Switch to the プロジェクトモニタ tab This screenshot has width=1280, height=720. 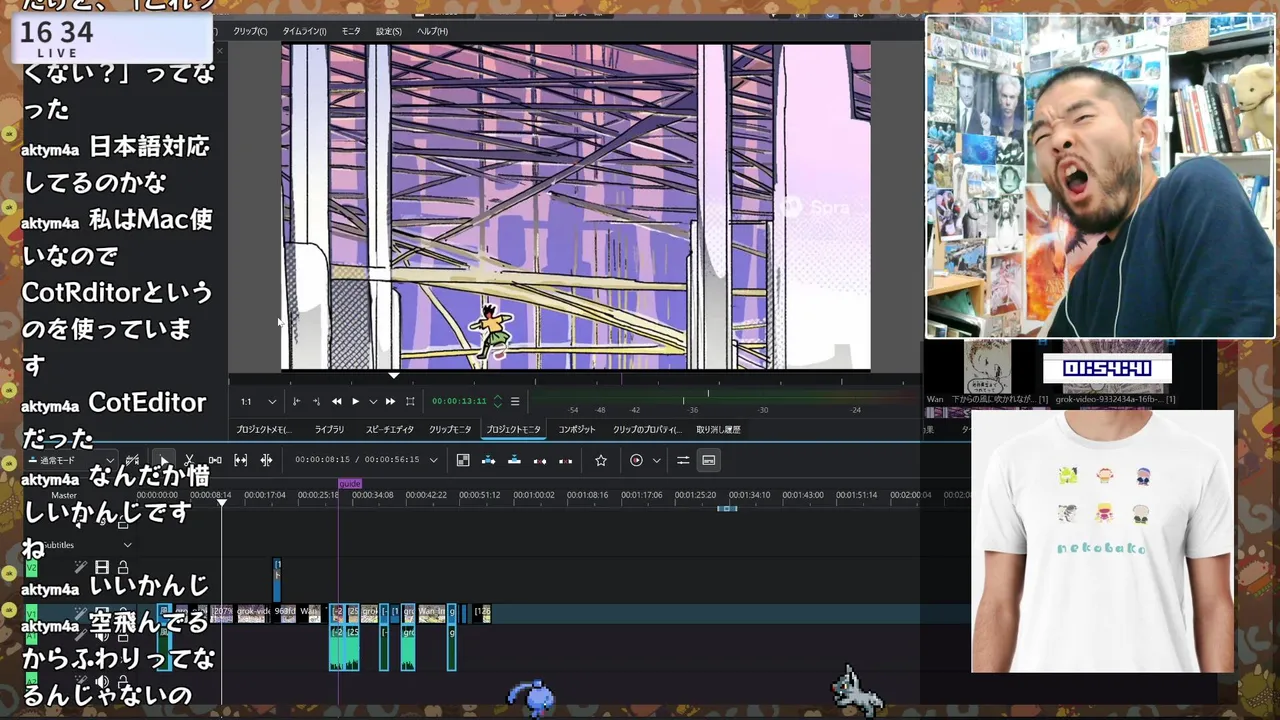[513, 429]
